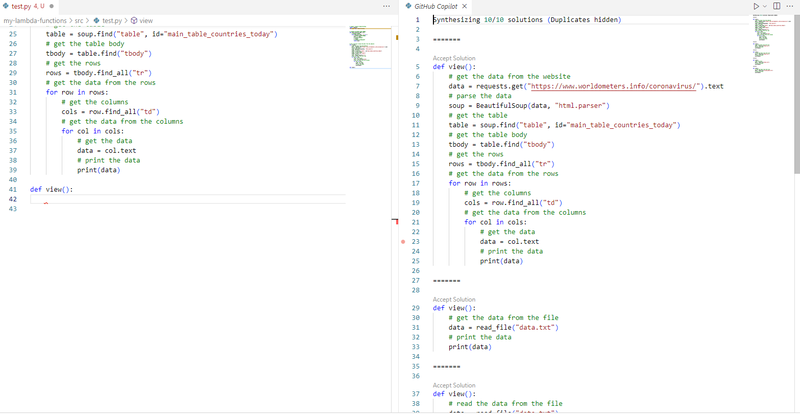This screenshot has width=800, height=414.
Task: Click Accept Solution above line 37
Action: pos(454,385)
